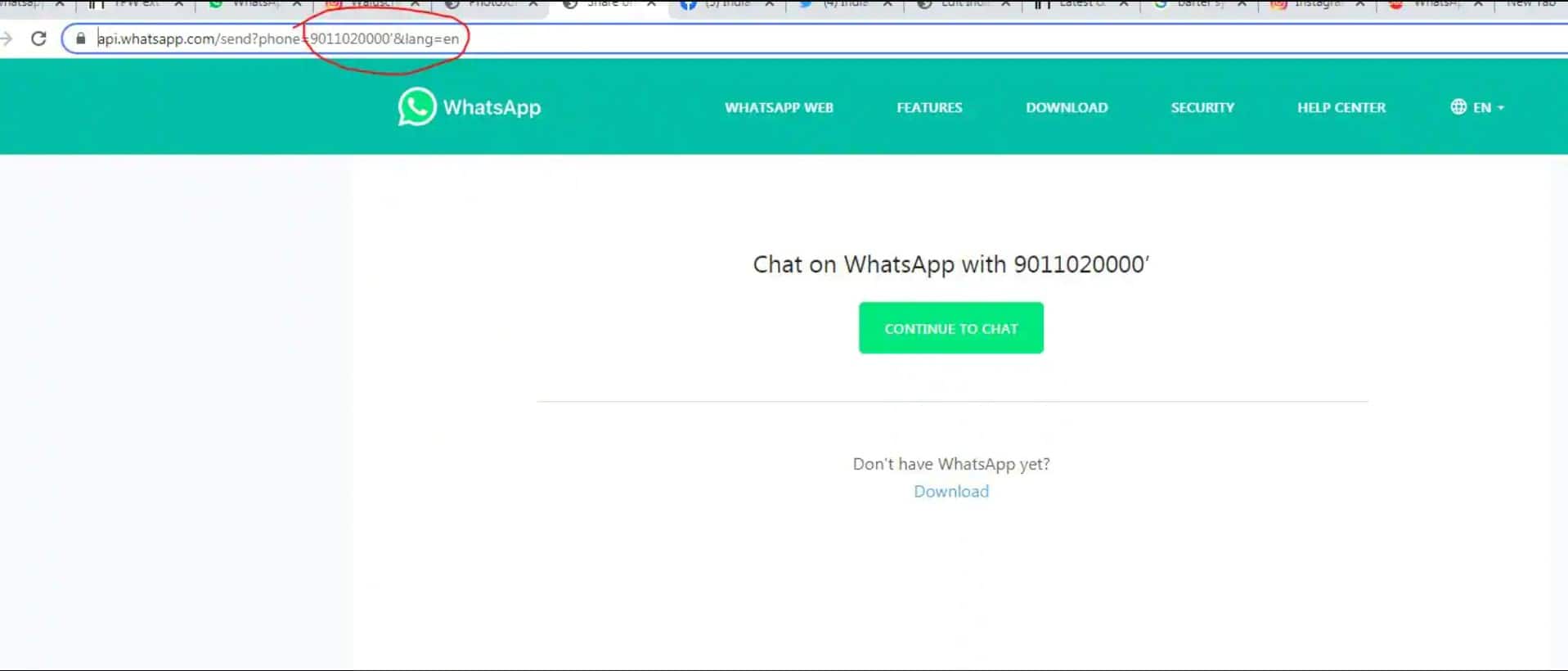Focus the browser address bar URL
Image resolution: width=1568 pixels, height=671 pixels.
coord(278,38)
